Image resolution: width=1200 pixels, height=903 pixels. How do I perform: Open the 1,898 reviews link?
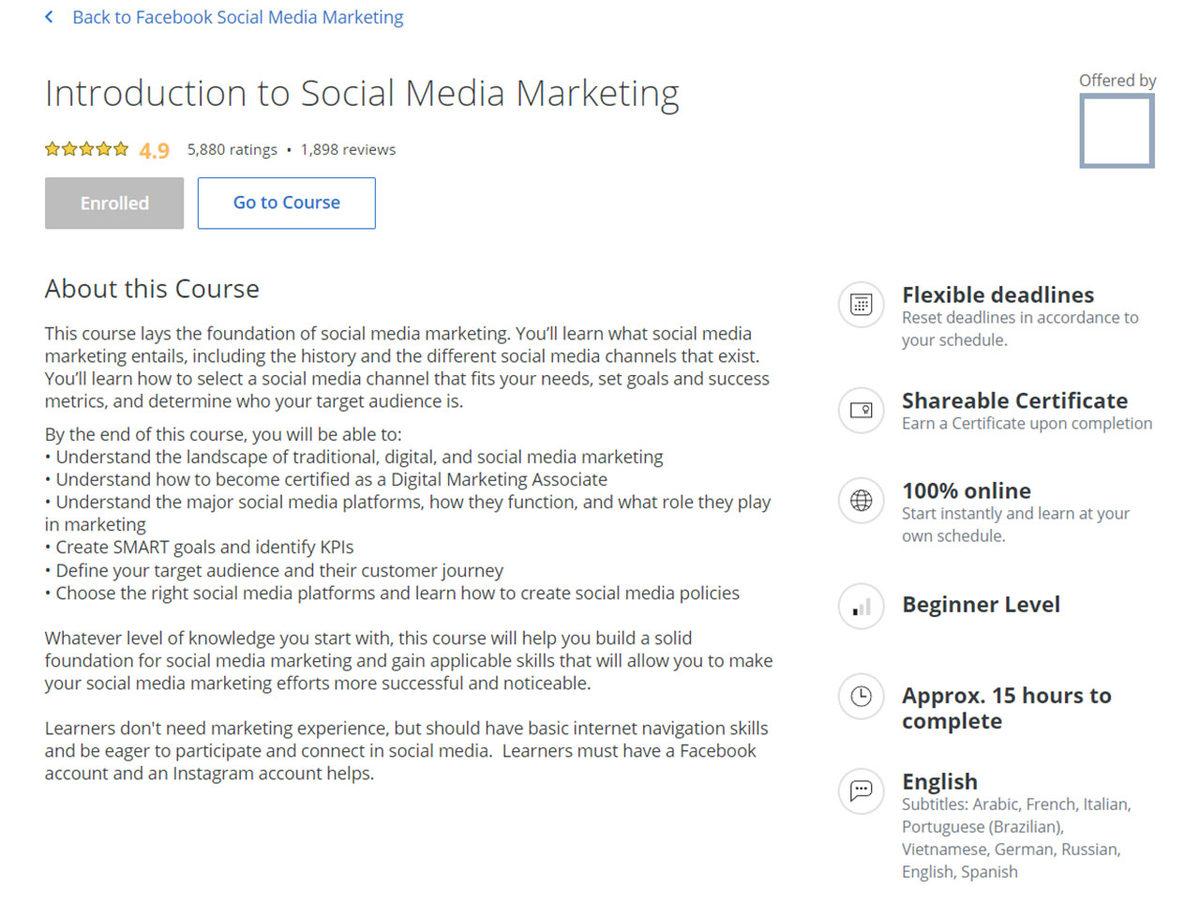coord(348,150)
